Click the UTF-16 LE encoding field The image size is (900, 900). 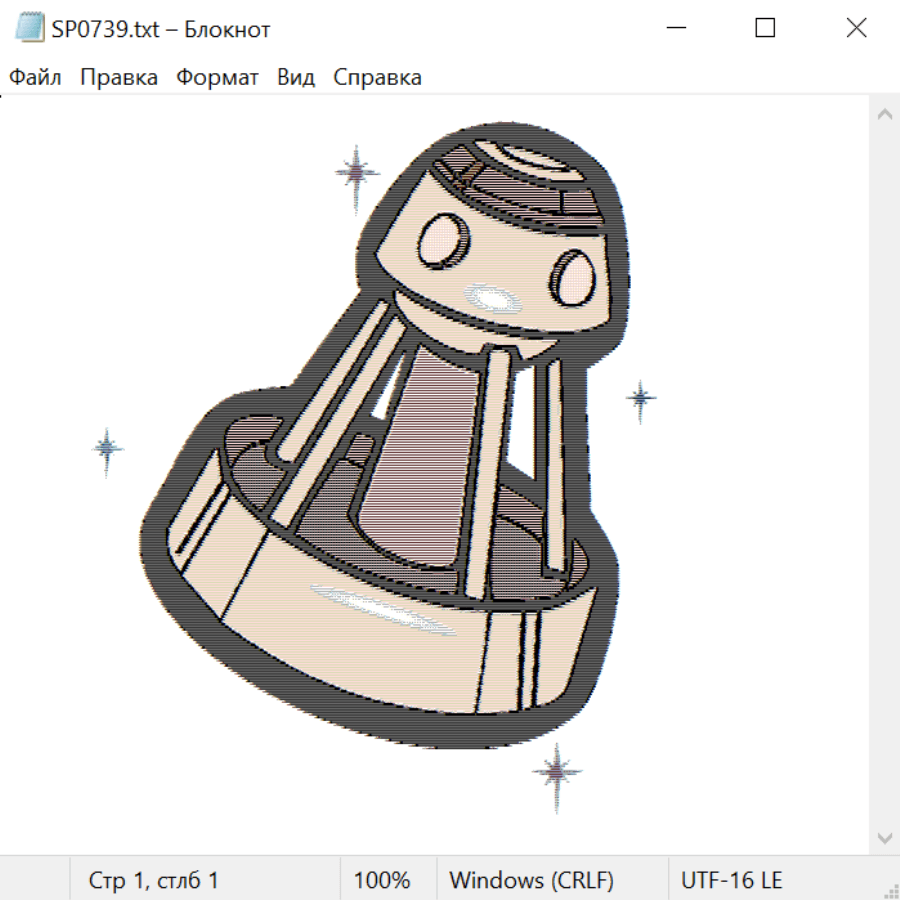pos(731,880)
